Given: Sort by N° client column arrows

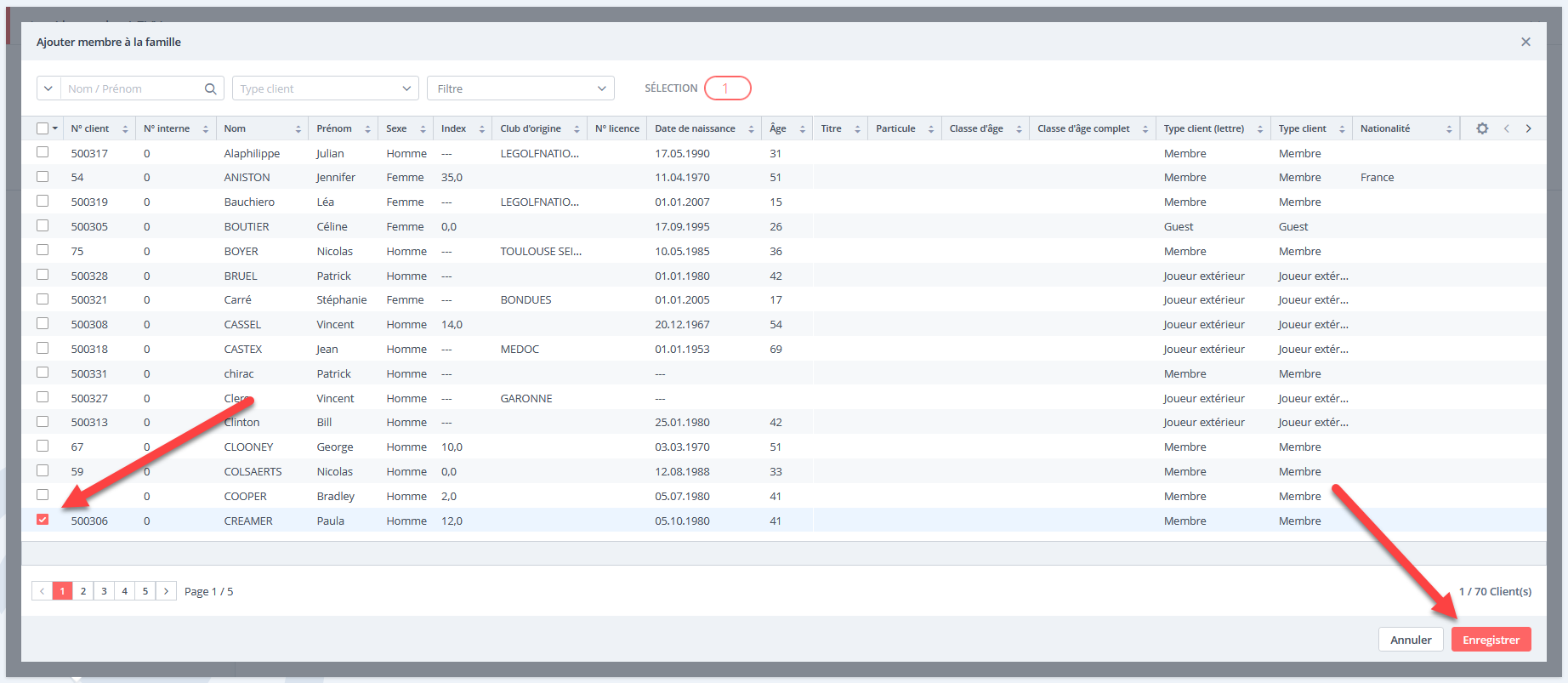Looking at the screenshot, I should [x=125, y=129].
